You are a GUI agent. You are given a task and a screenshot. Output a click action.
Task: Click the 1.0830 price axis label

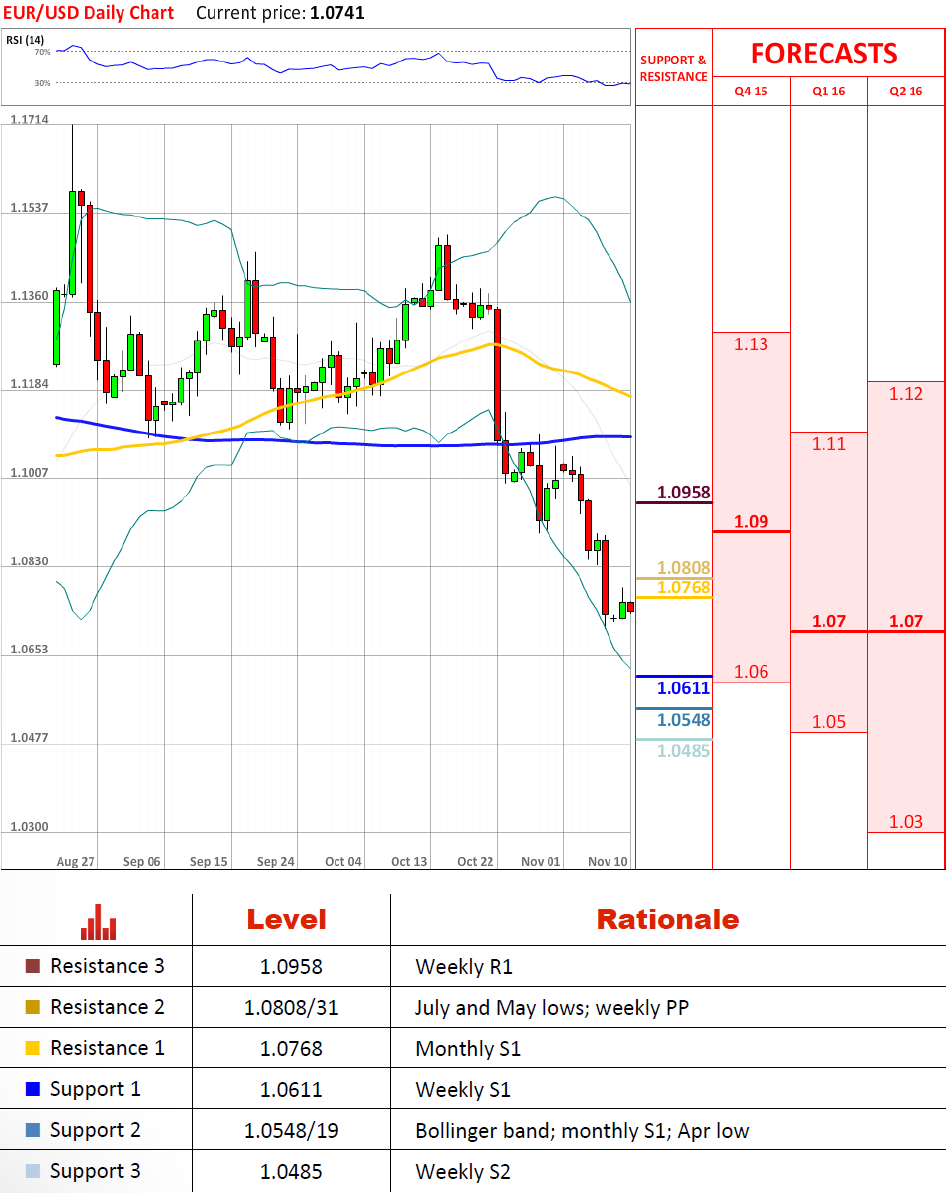[29, 562]
